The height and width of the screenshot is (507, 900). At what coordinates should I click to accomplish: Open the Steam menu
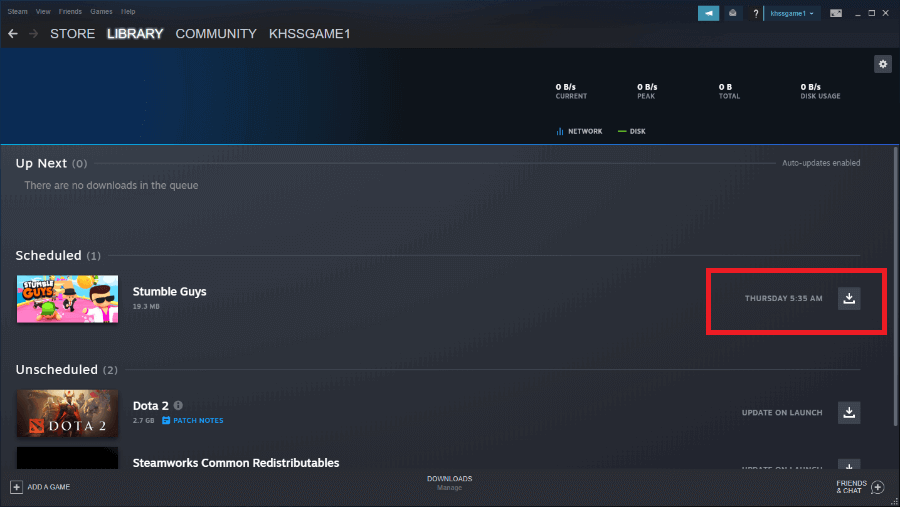(17, 11)
